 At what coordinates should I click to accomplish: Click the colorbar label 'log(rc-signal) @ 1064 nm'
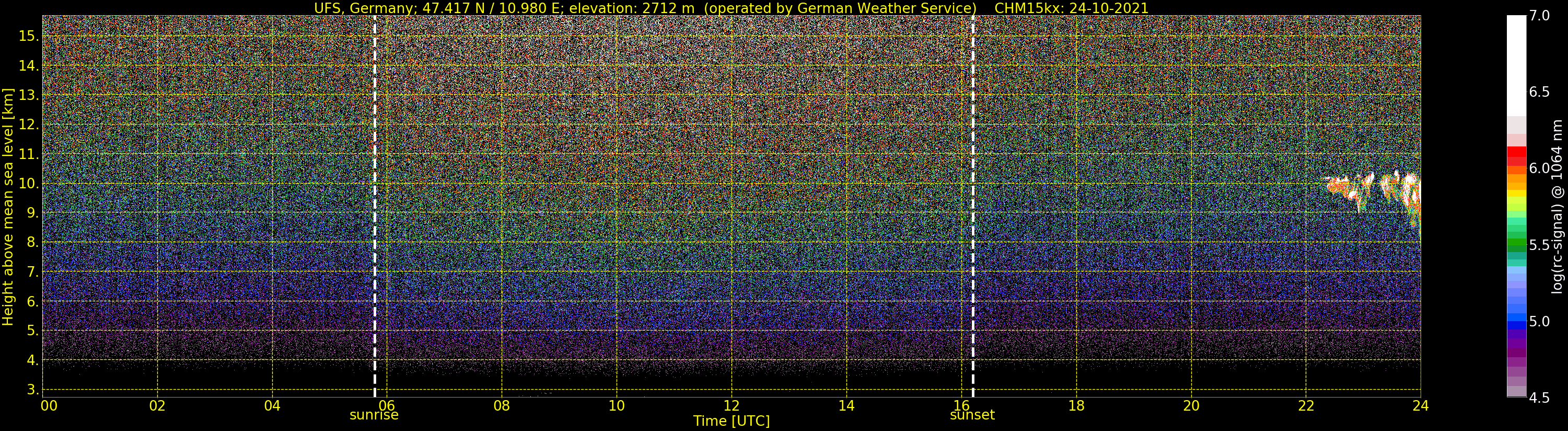1556,207
